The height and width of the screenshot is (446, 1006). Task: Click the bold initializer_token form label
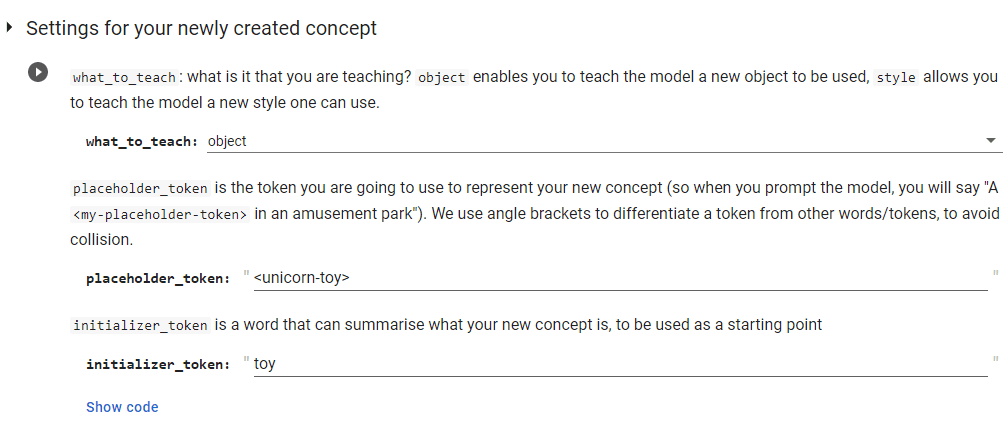point(158,365)
